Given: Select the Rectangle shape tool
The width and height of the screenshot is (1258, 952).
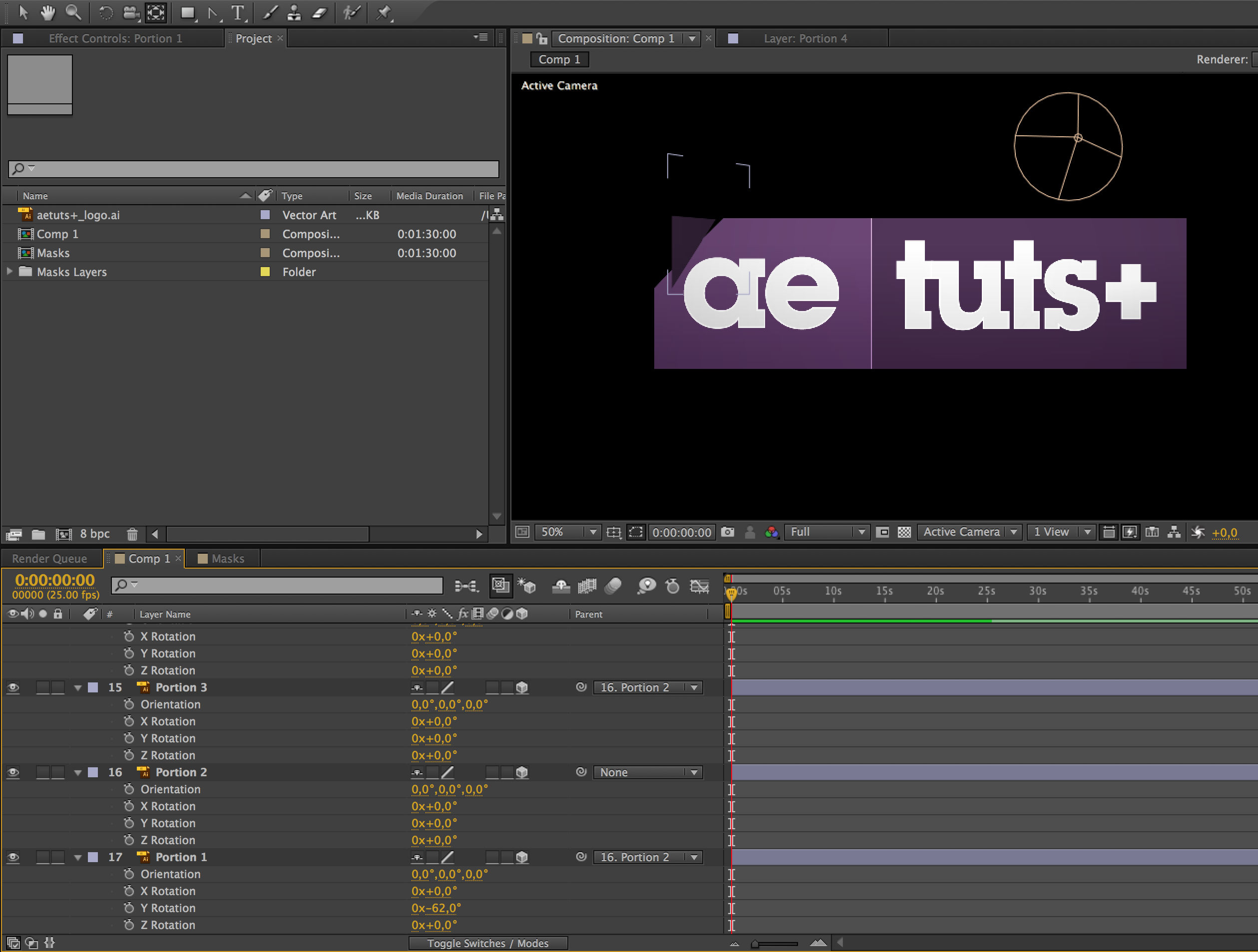Looking at the screenshot, I should pyautogui.click(x=188, y=12).
